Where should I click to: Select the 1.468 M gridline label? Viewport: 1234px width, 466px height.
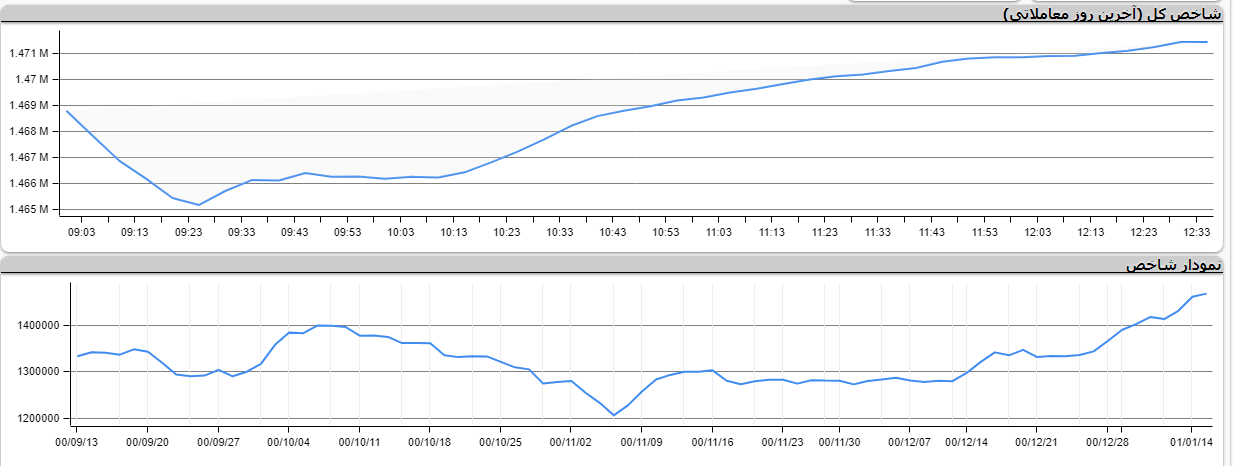click(x=29, y=131)
